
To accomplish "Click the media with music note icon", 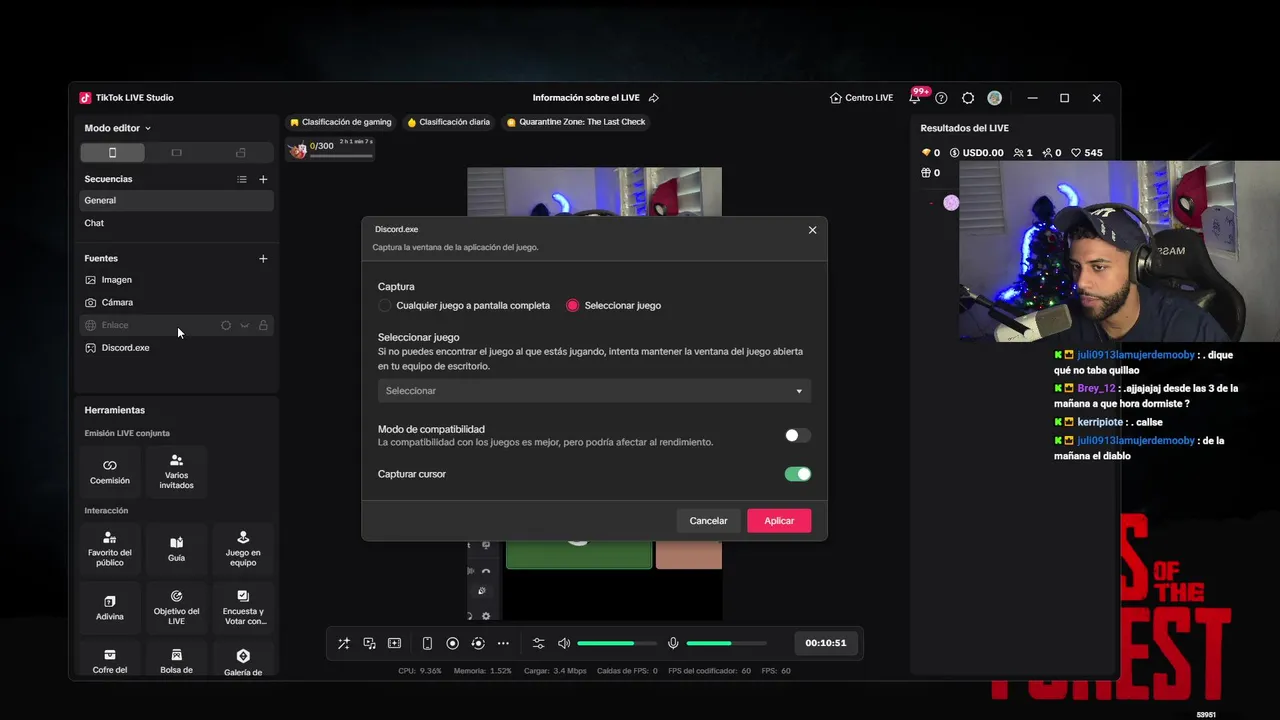I will click(x=369, y=643).
